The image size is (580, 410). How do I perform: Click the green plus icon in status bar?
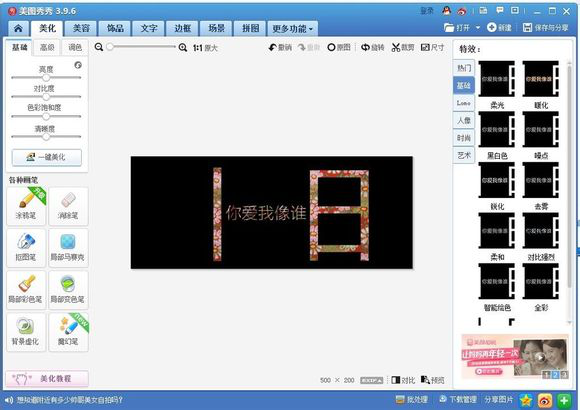pyautogui.click(x=564, y=400)
